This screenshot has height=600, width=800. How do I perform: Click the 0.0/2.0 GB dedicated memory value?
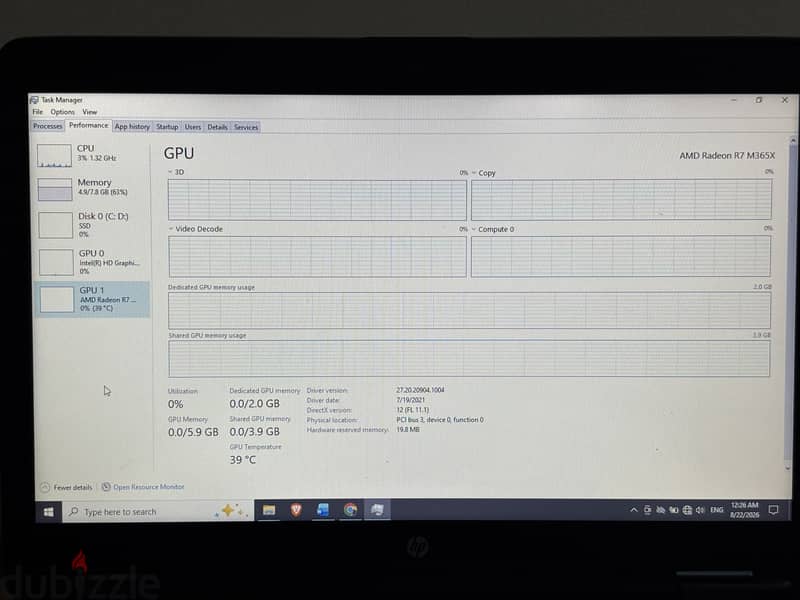(x=255, y=404)
